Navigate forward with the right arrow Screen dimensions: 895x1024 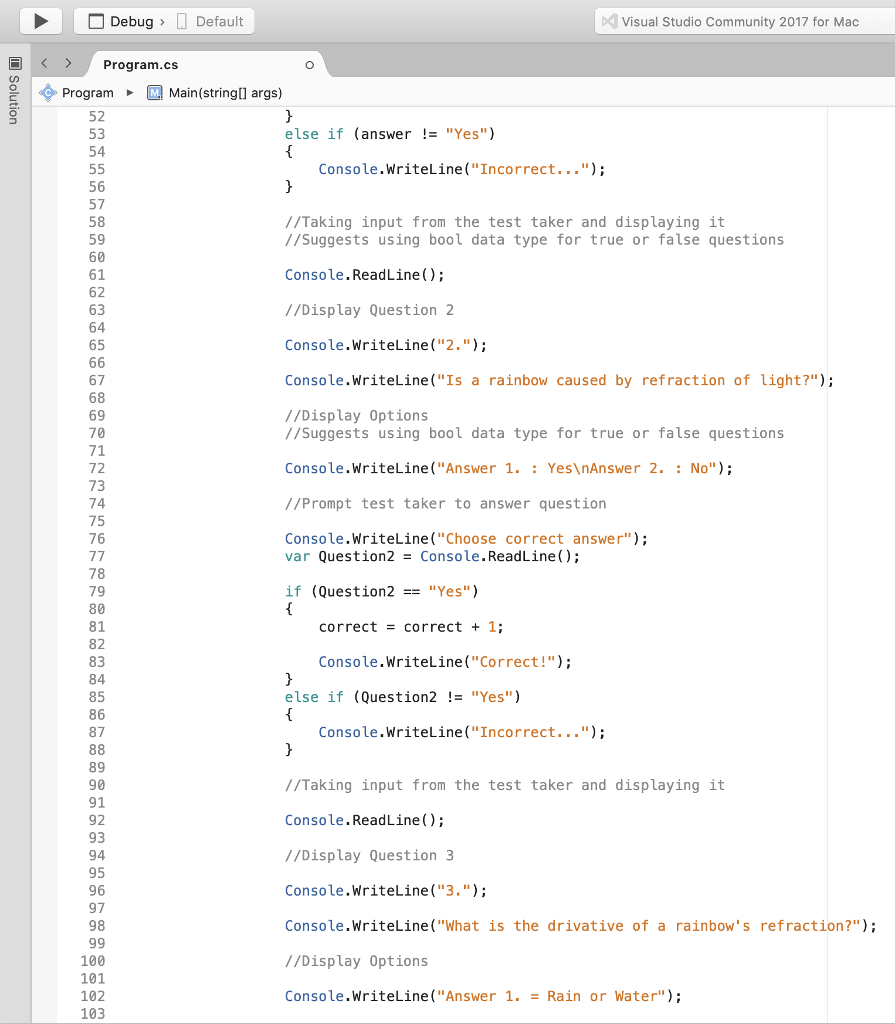(68, 63)
